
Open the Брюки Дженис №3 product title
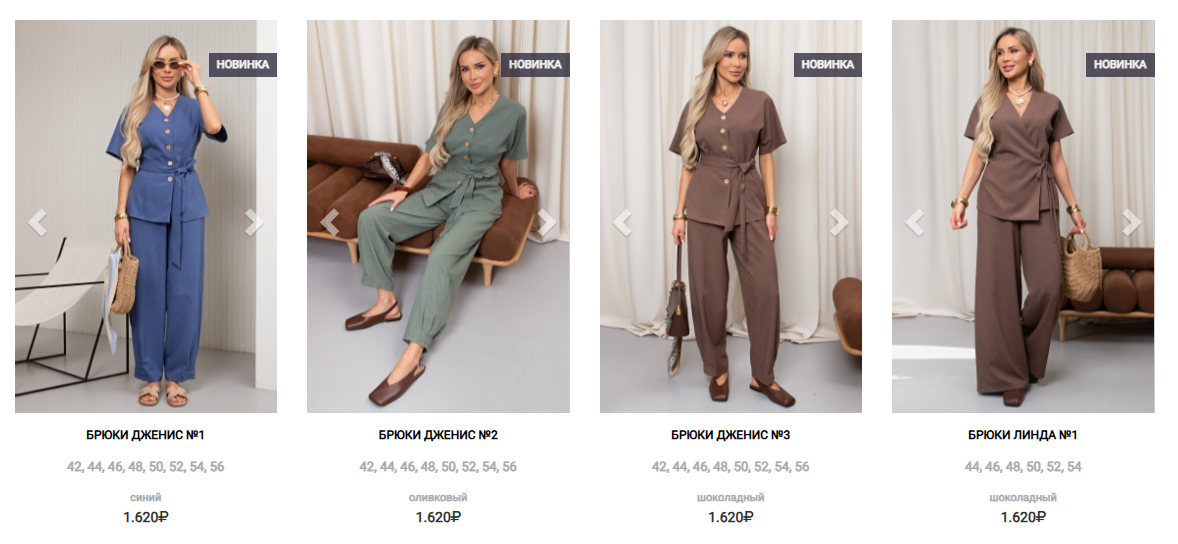click(730, 435)
